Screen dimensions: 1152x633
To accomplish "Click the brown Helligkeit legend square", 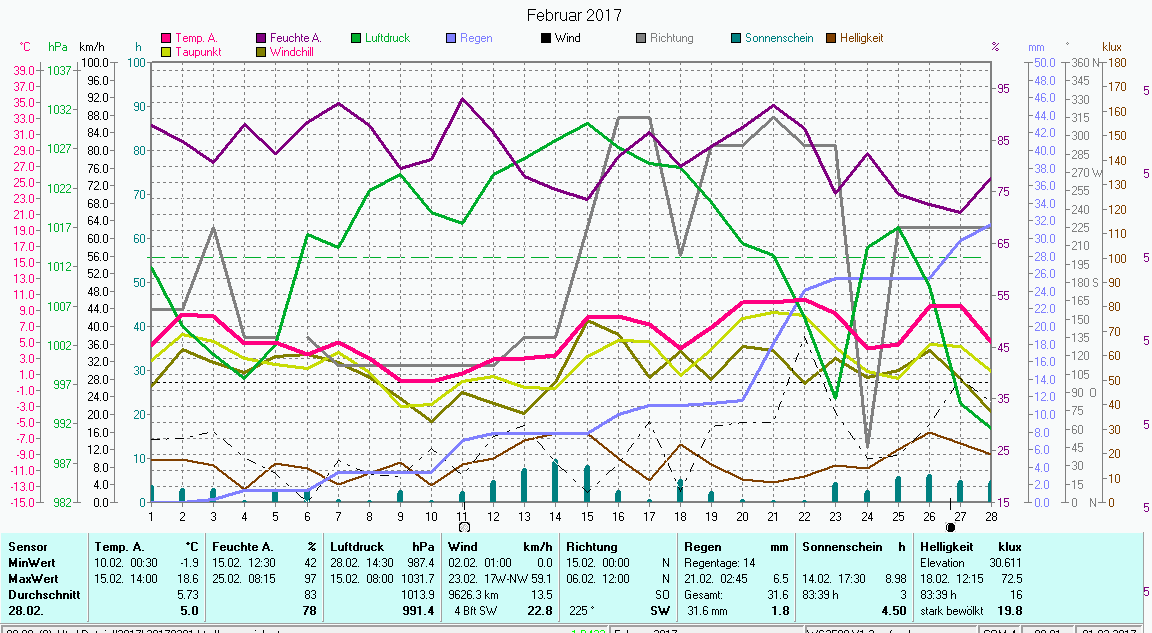I will pyautogui.click(x=831, y=38).
